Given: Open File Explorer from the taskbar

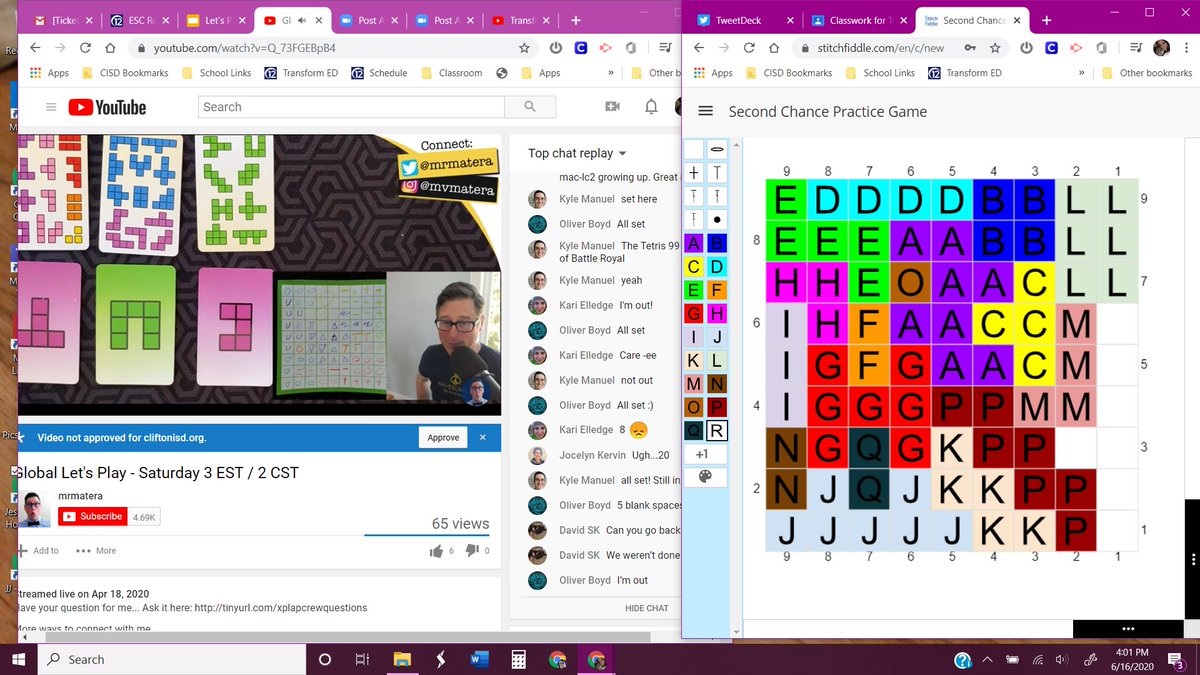Looking at the screenshot, I should pos(401,659).
